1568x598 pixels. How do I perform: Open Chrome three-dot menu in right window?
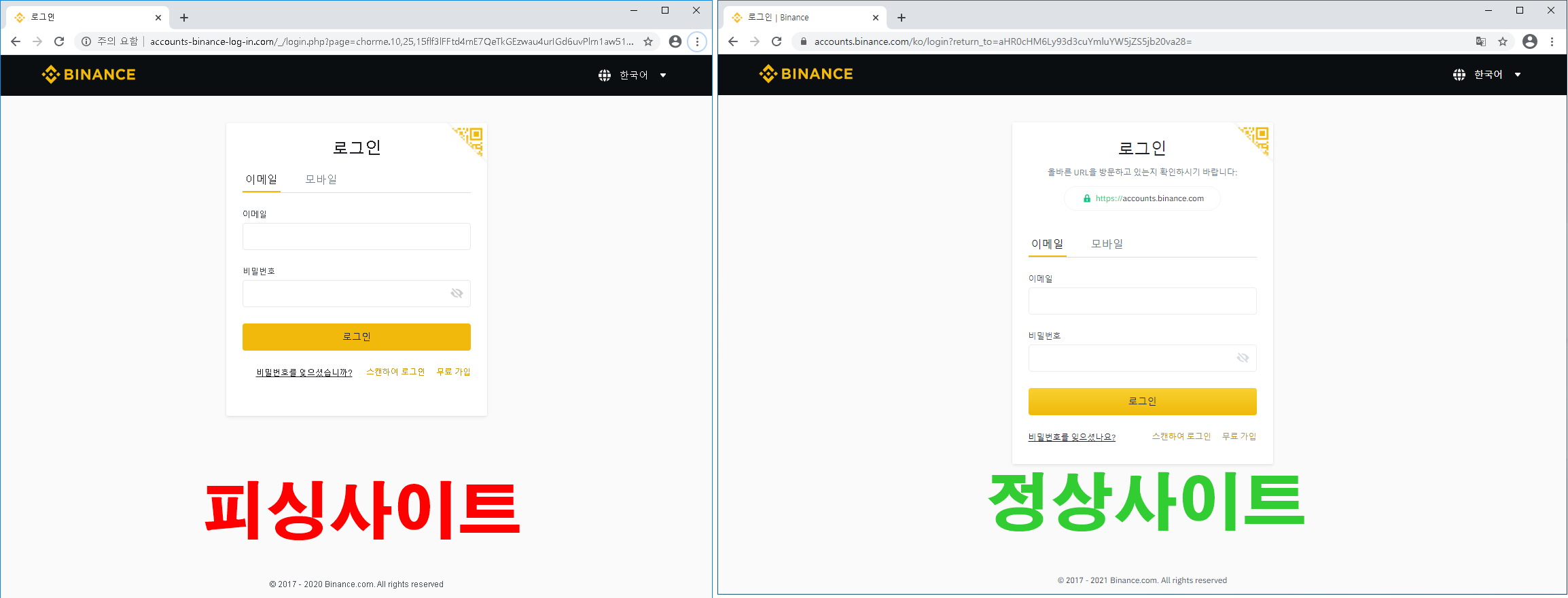[x=1552, y=41]
